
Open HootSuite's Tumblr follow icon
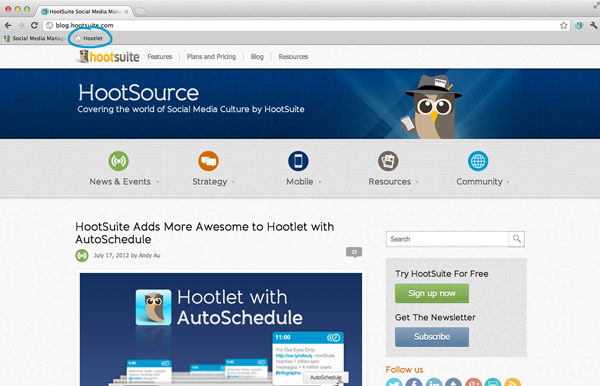[x=453, y=383]
